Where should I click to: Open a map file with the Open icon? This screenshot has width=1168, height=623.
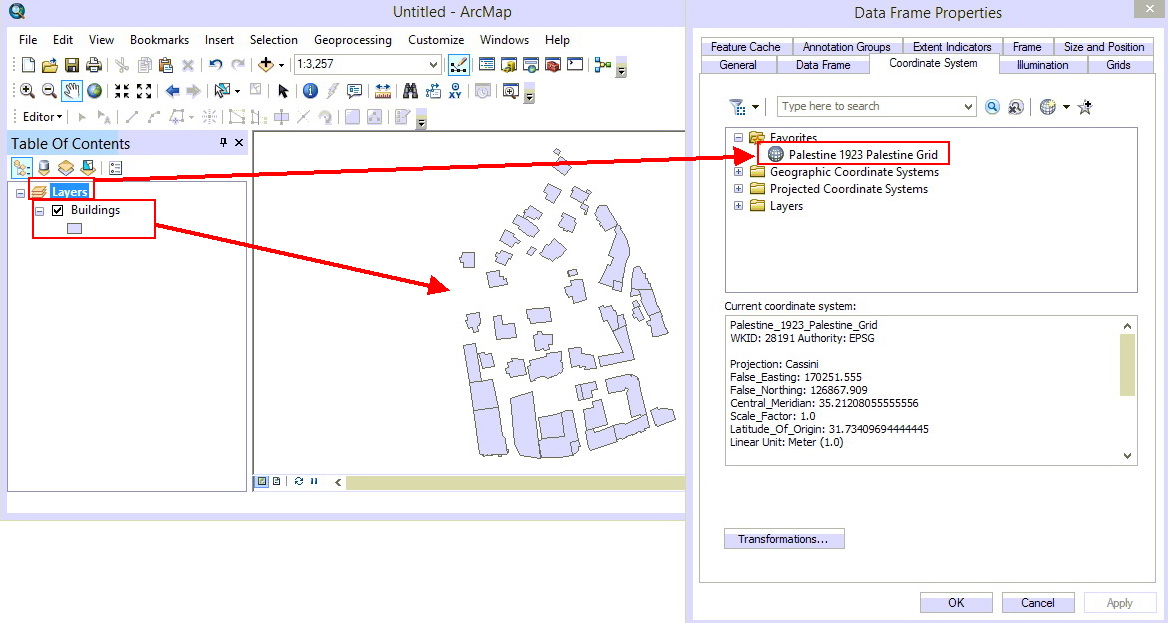click(49, 65)
